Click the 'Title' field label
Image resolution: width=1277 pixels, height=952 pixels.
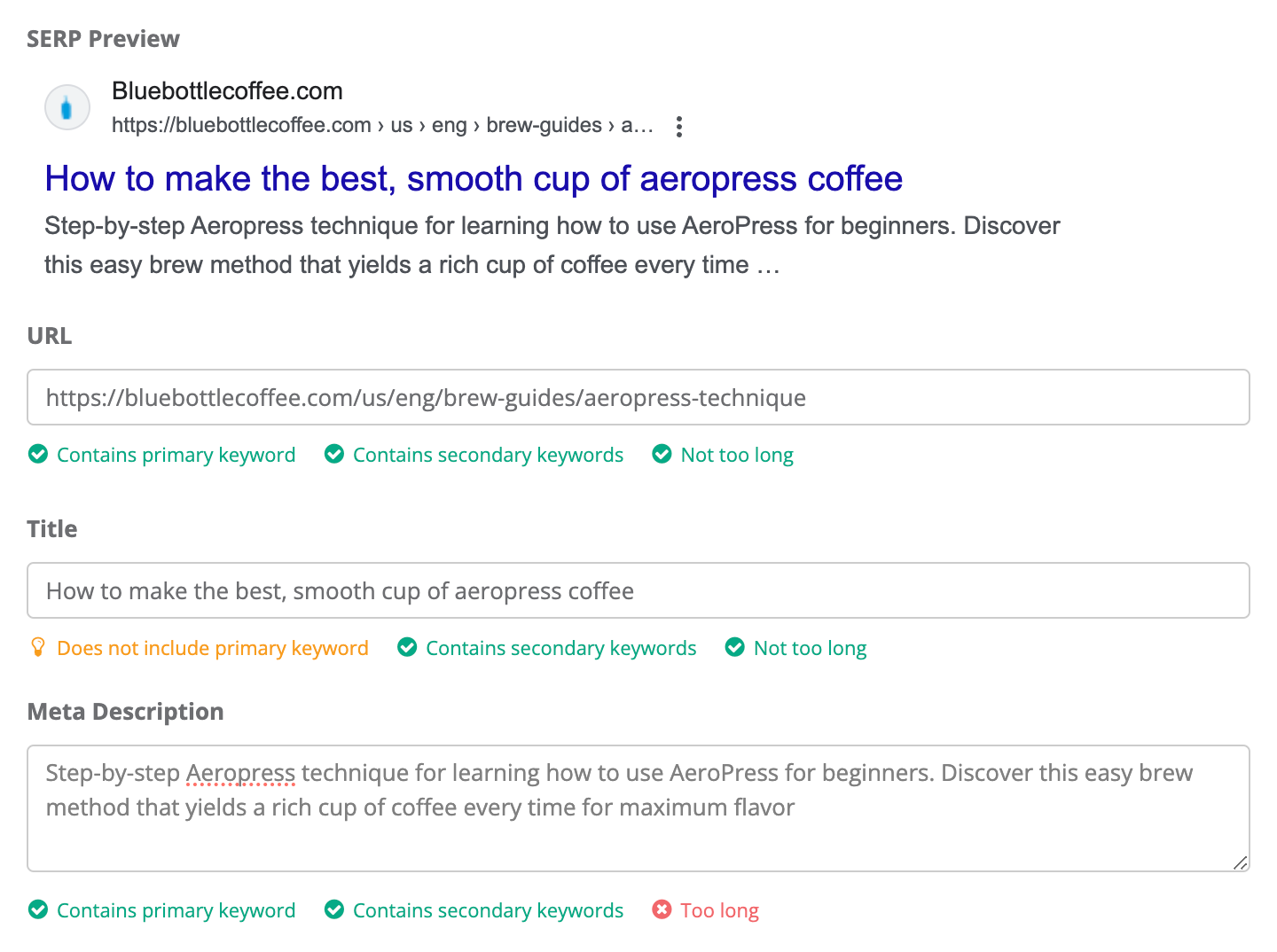(x=52, y=529)
